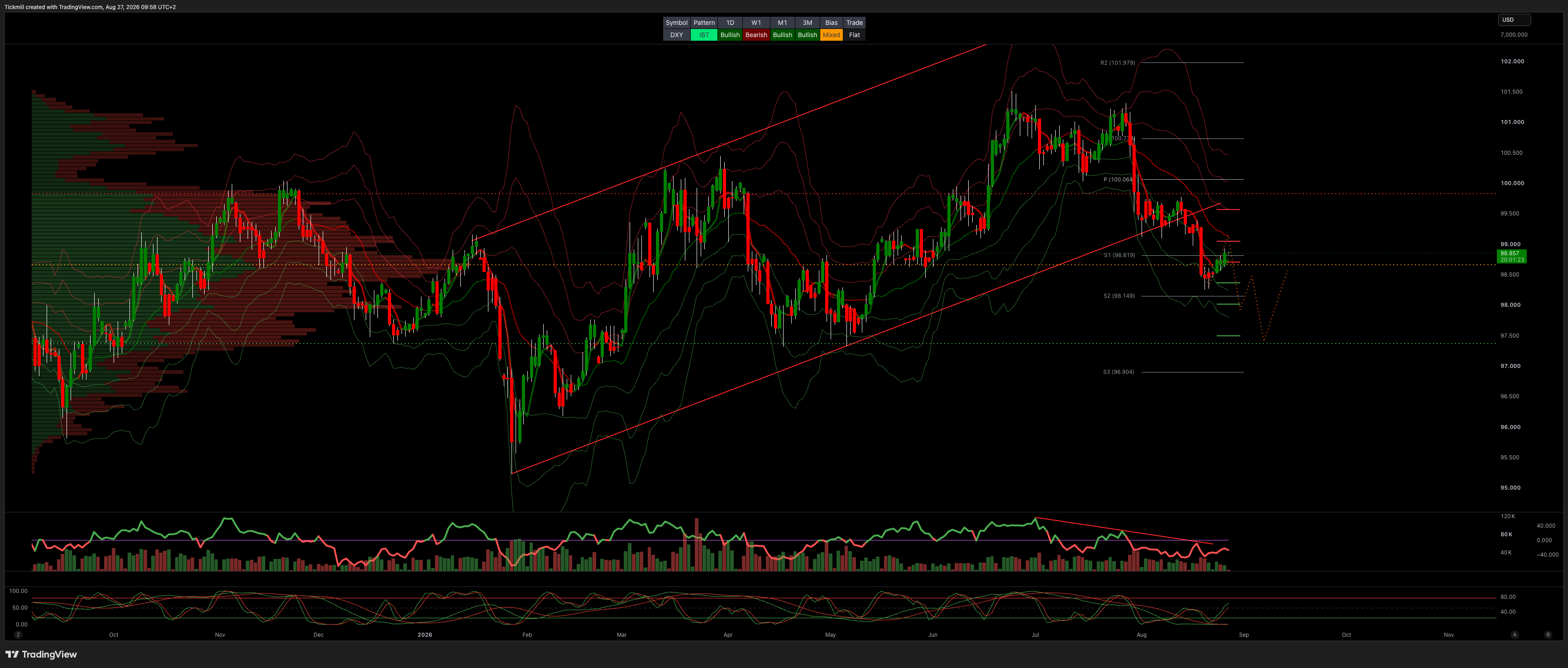Click the orange Mixed bias cell
The width and height of the screenshot is (1568, 668).
point(831,35)
